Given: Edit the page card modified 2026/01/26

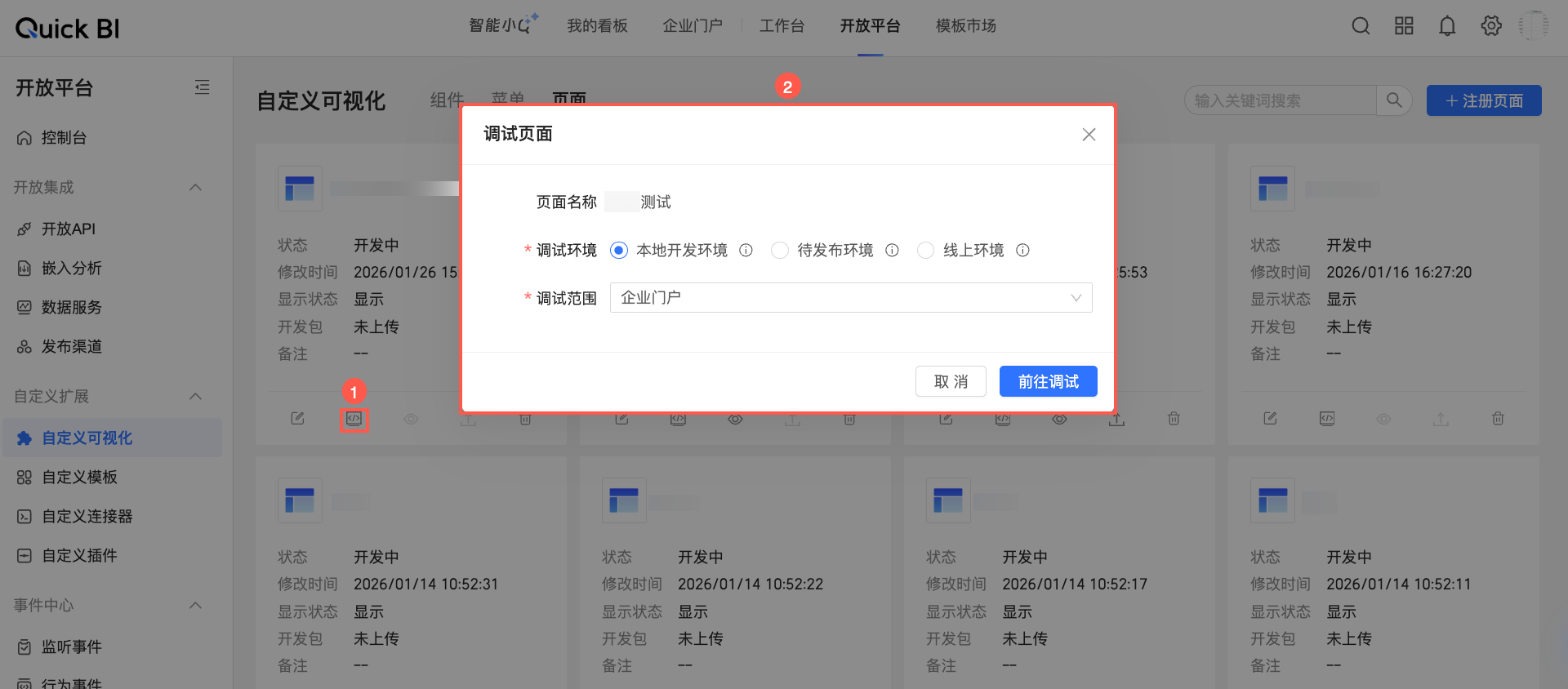Looking at the screenshot, I should (x=297, y=418).
